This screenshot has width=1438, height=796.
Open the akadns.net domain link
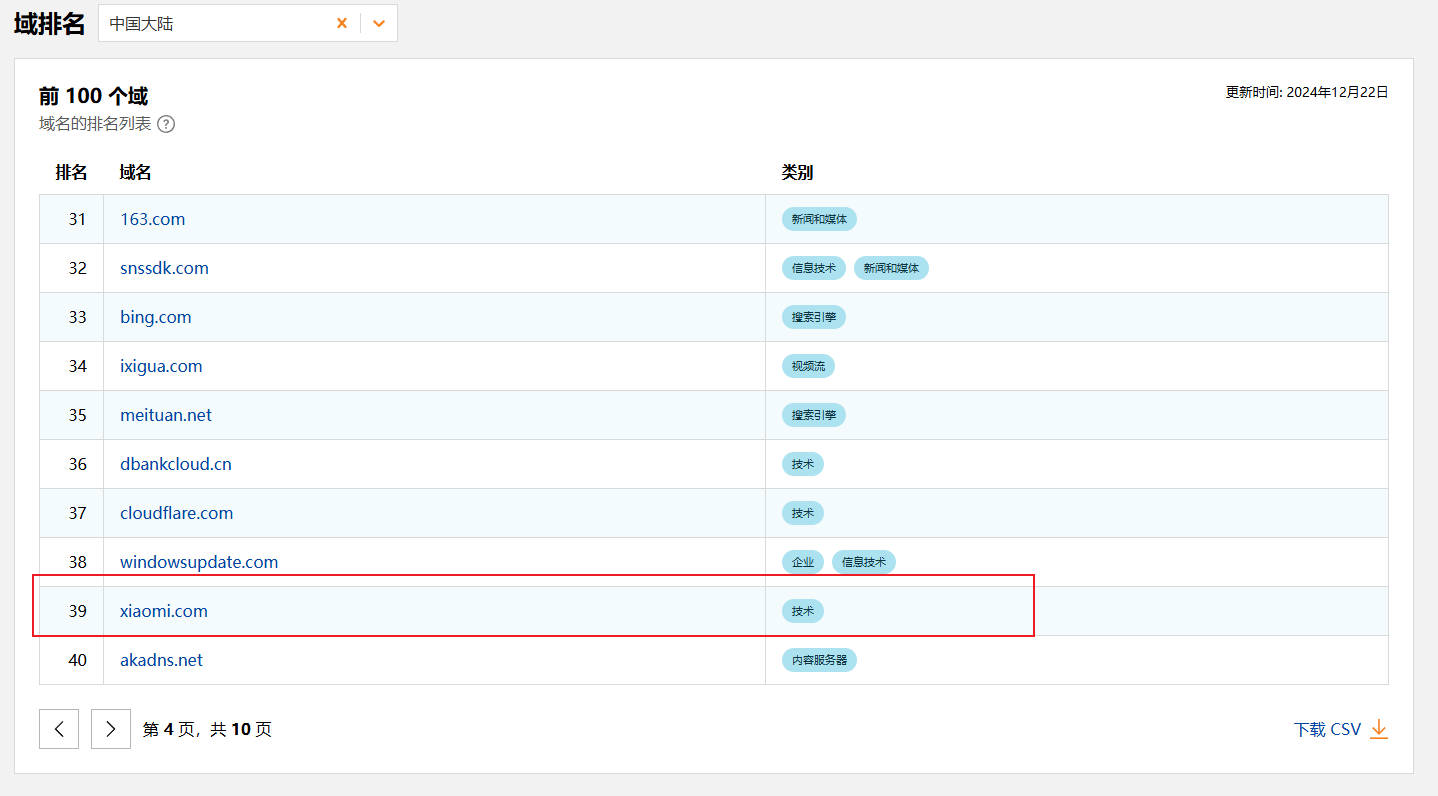tap(161, 660)
